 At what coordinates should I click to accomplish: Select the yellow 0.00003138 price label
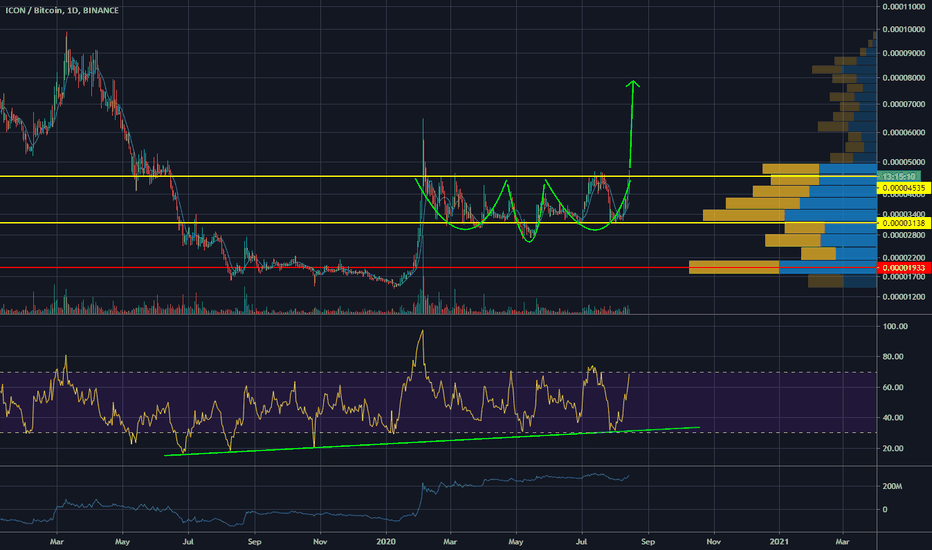[x=903, y=223]
